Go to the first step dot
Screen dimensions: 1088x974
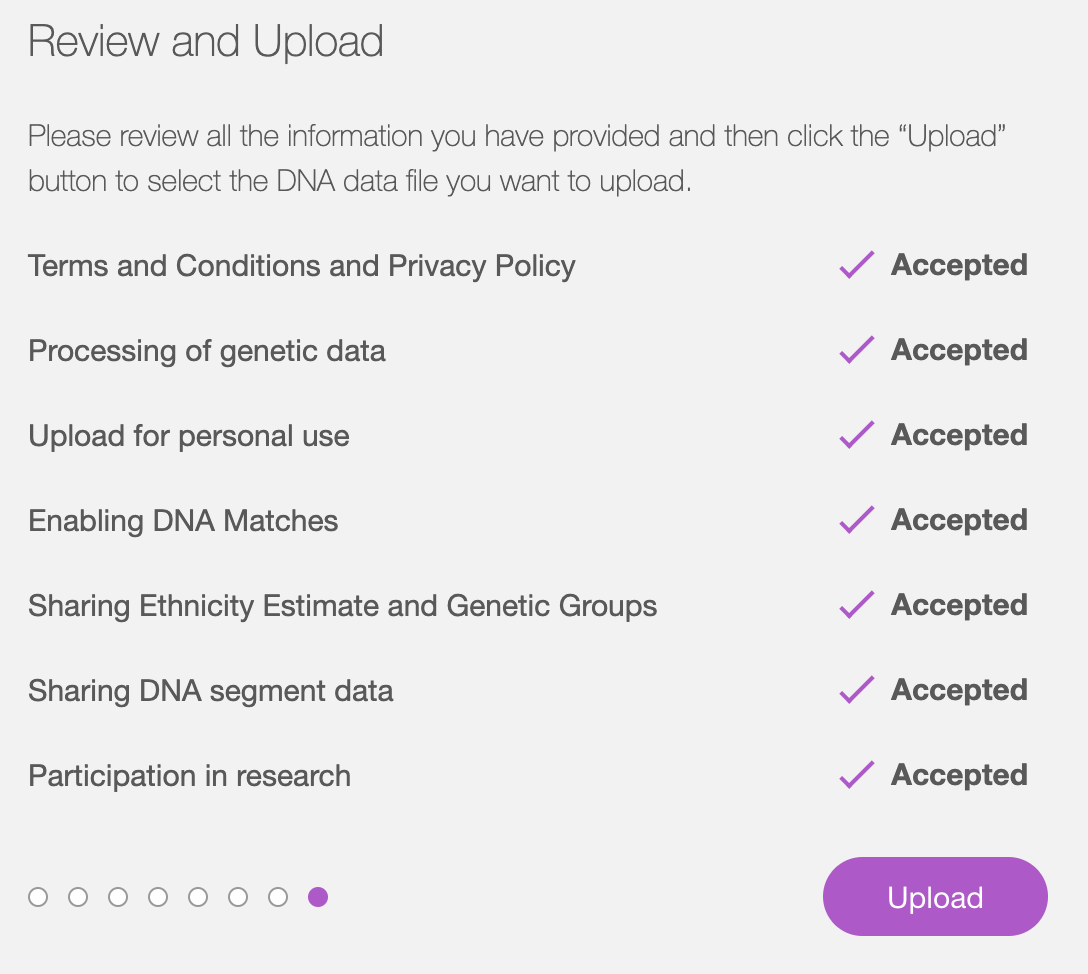(x=38, y=897)
